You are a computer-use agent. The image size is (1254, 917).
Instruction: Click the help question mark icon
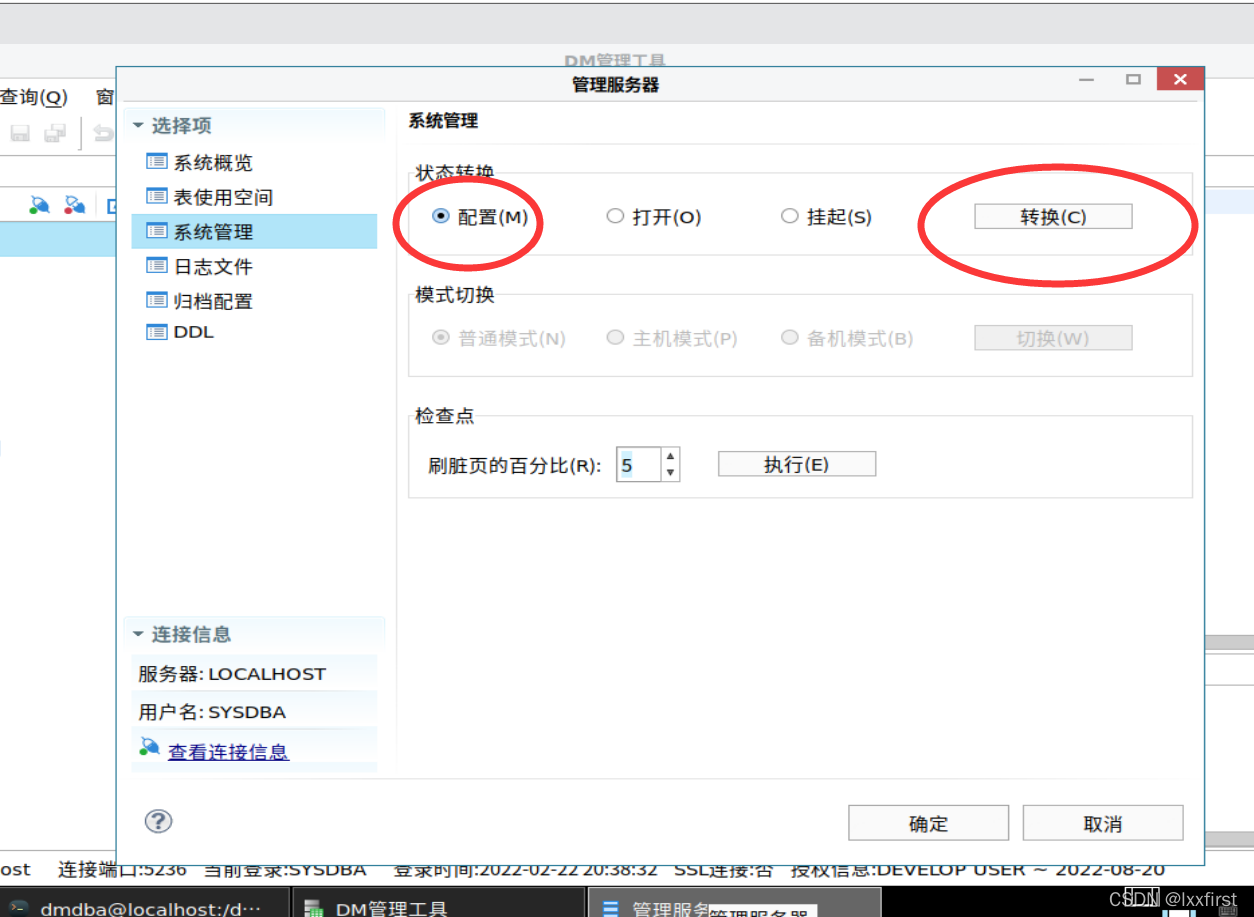pos(159,821)
